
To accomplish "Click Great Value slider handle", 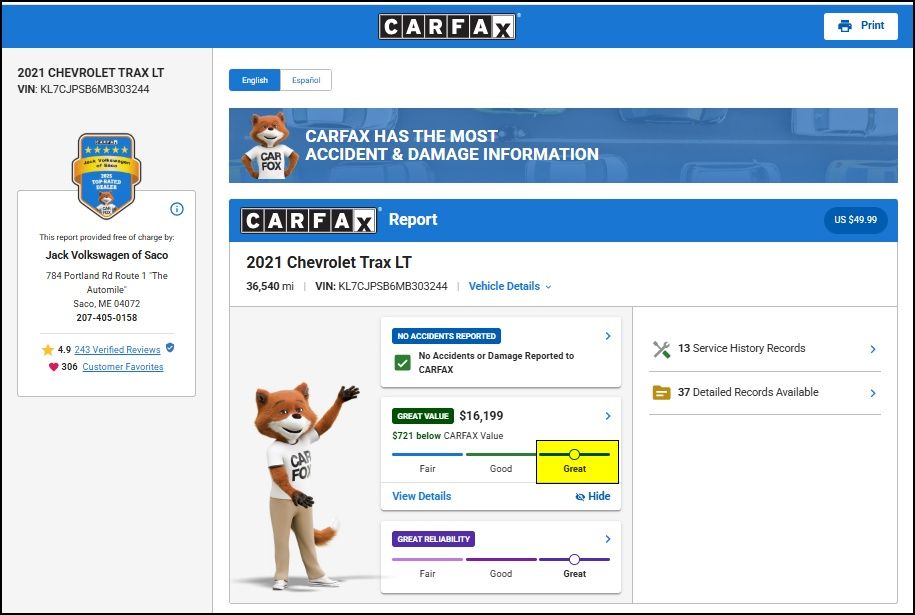I will [574, 454].
